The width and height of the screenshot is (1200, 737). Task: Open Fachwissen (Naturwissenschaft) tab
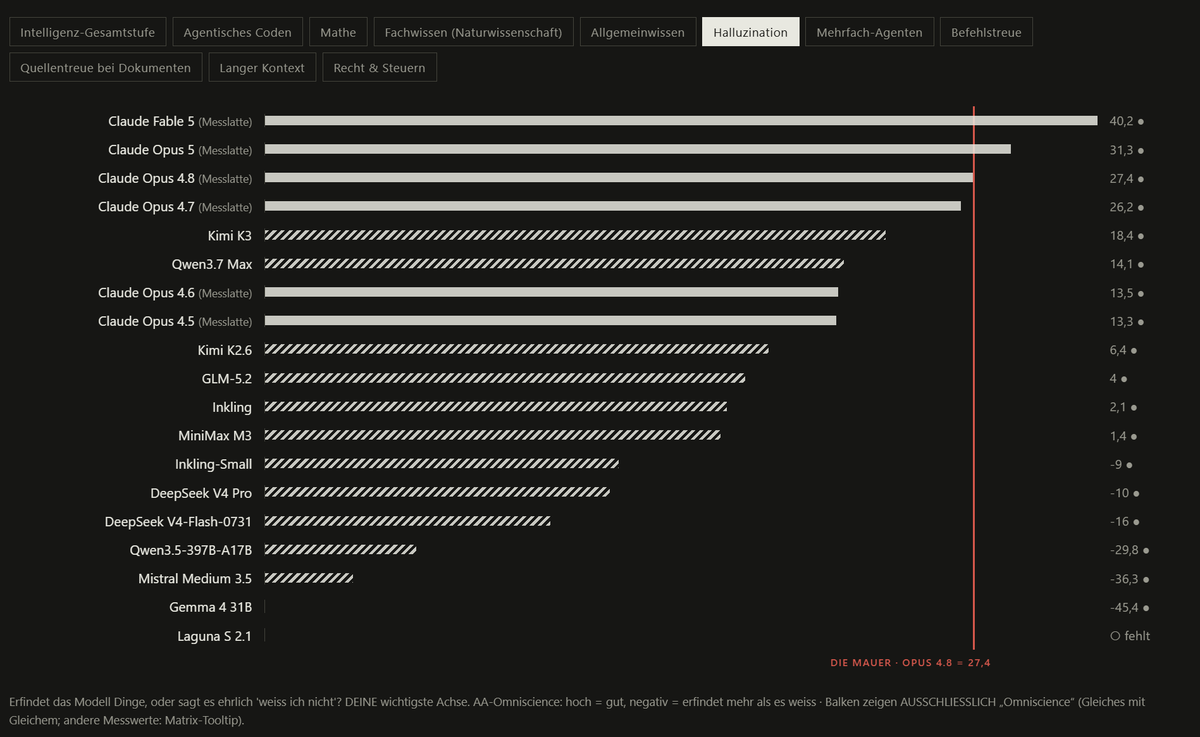473,32
